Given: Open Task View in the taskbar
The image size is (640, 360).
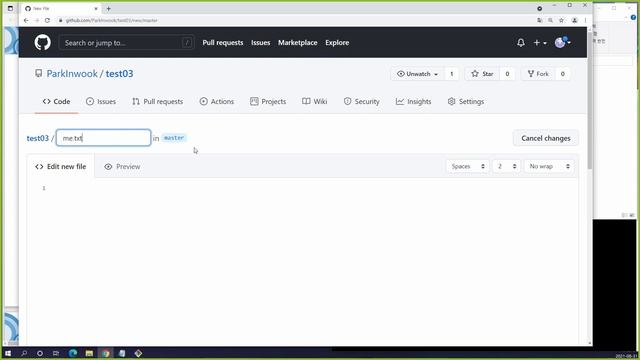Looking at the screenshot, I should click(56, 353).
